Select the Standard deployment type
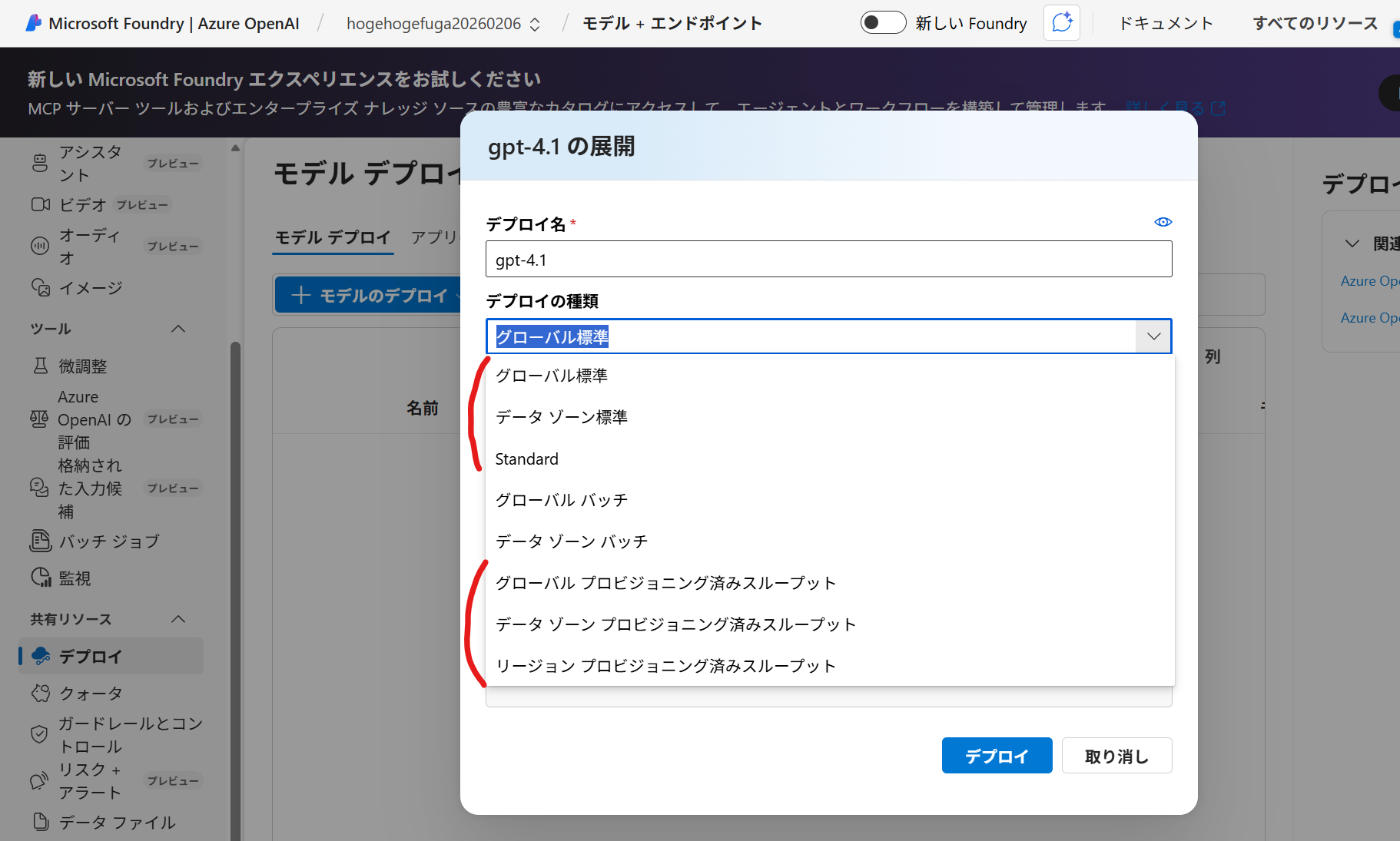Image resolution: width=1400 pixels, height=841 pixels. click(x=830, y=459)
